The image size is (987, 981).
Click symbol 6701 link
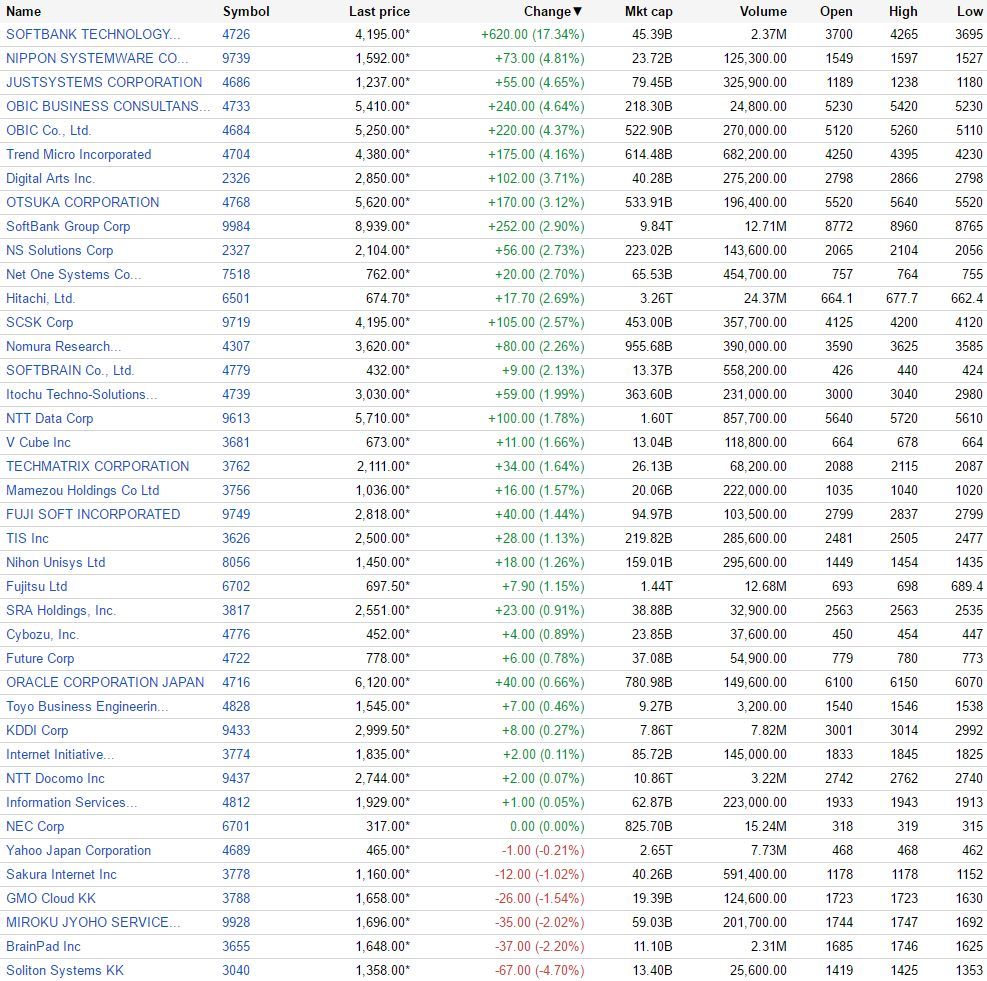coord(236,825)
